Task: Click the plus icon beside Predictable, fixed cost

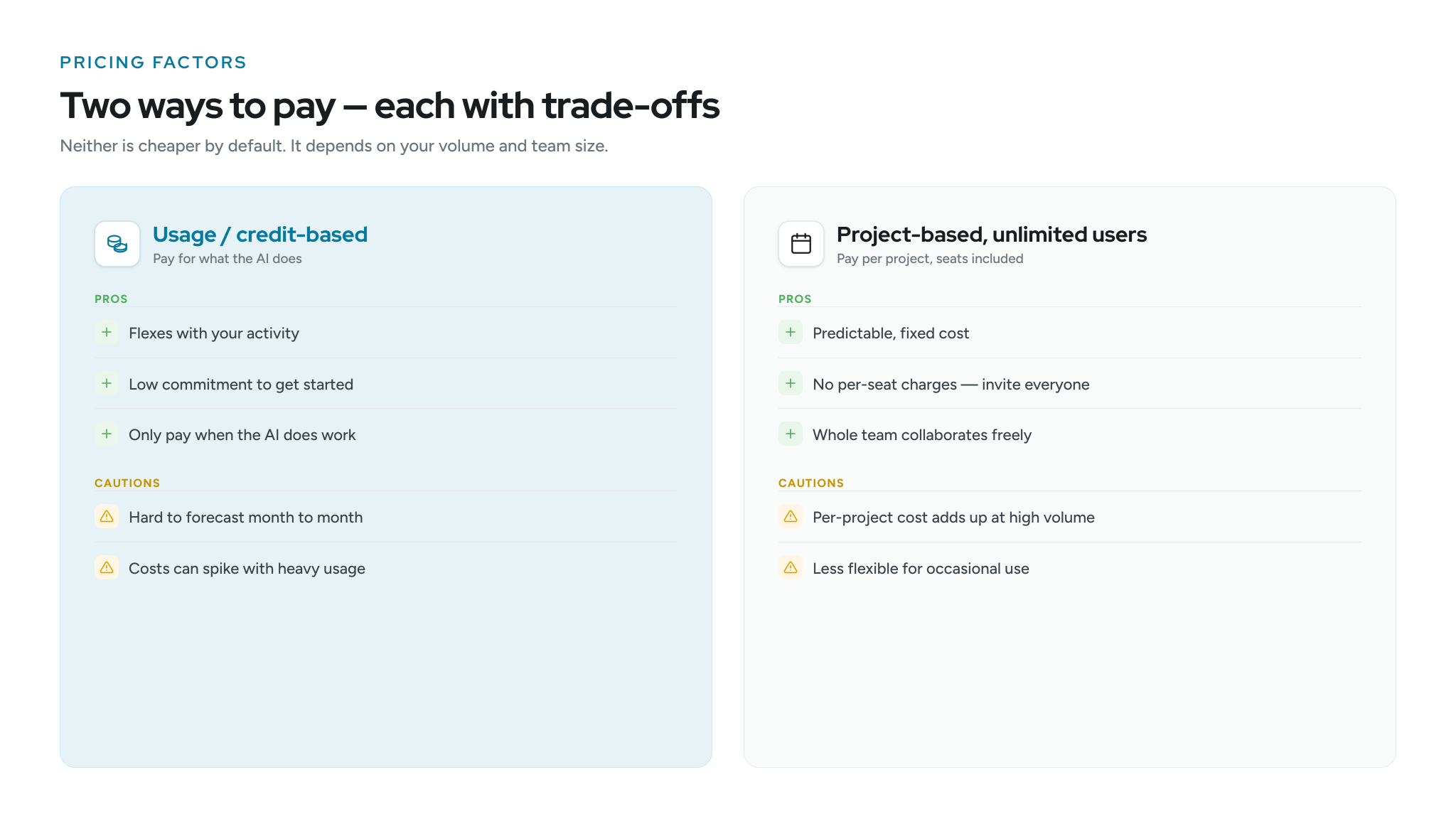Action: coord(791,332)
